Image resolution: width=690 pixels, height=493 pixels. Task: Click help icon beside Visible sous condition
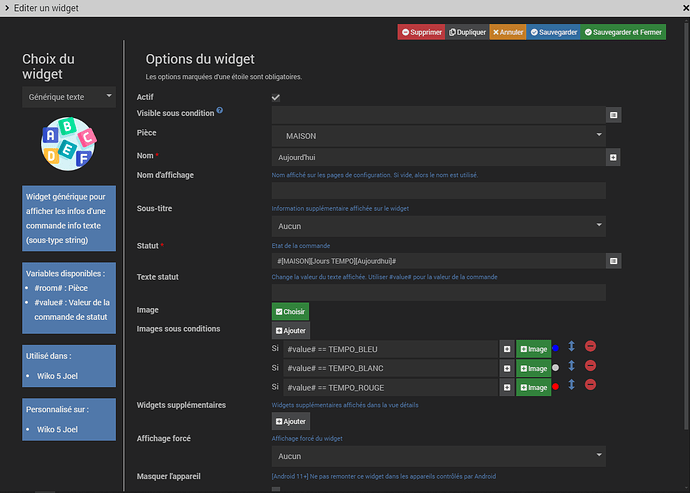click(x=220, y=111)
